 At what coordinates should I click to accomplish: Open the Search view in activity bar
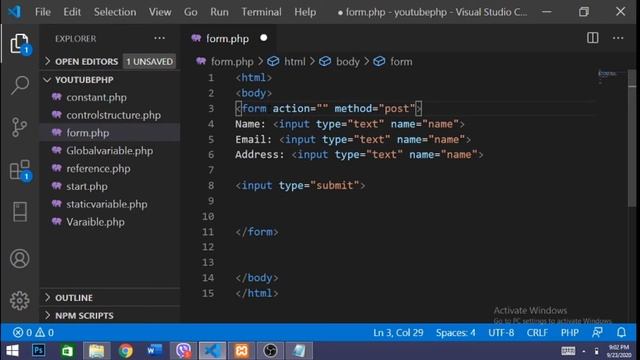pyautogui.click(x=20, y=85)
